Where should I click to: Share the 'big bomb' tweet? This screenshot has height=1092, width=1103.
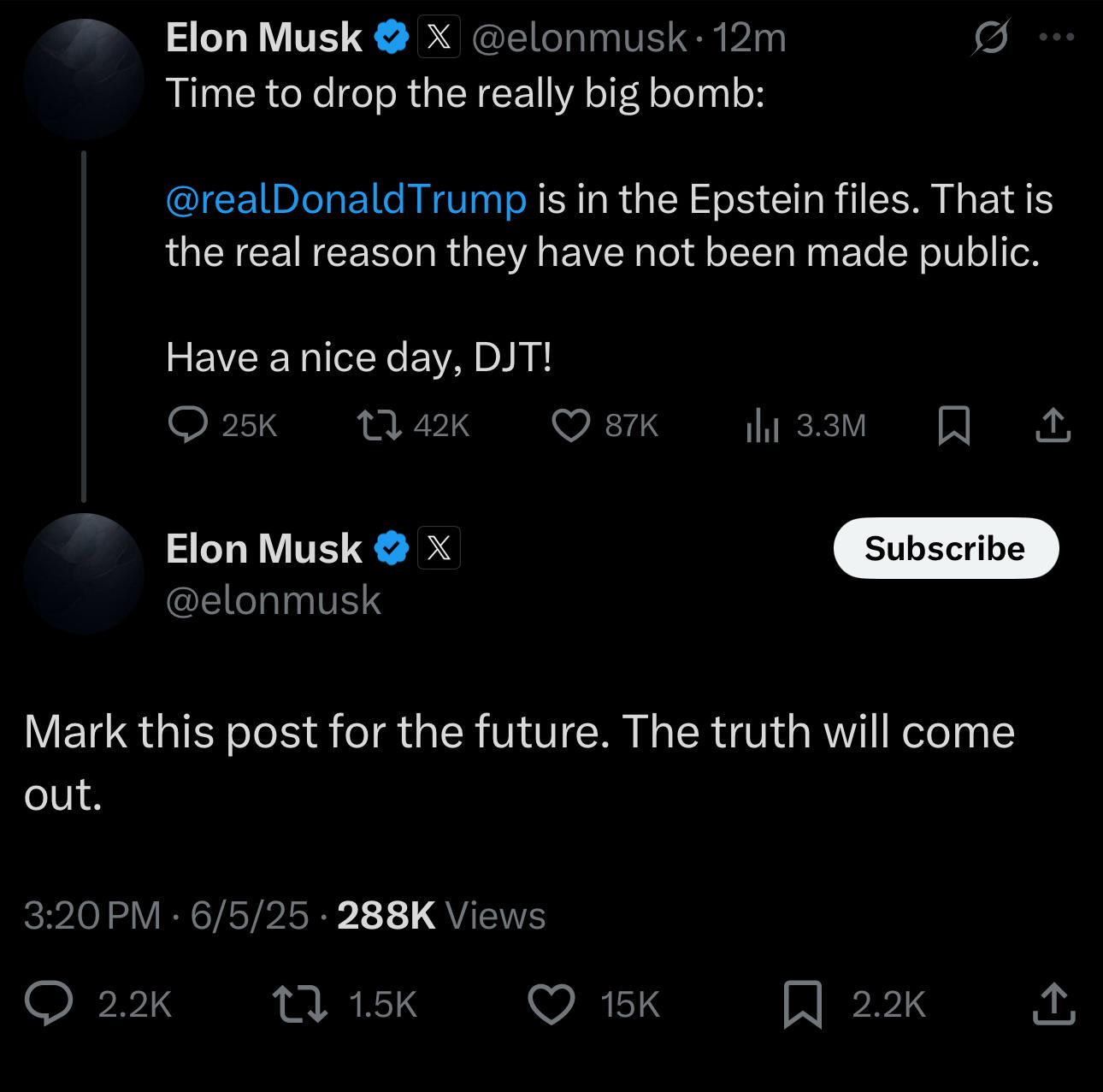(x=1053, y=425)
